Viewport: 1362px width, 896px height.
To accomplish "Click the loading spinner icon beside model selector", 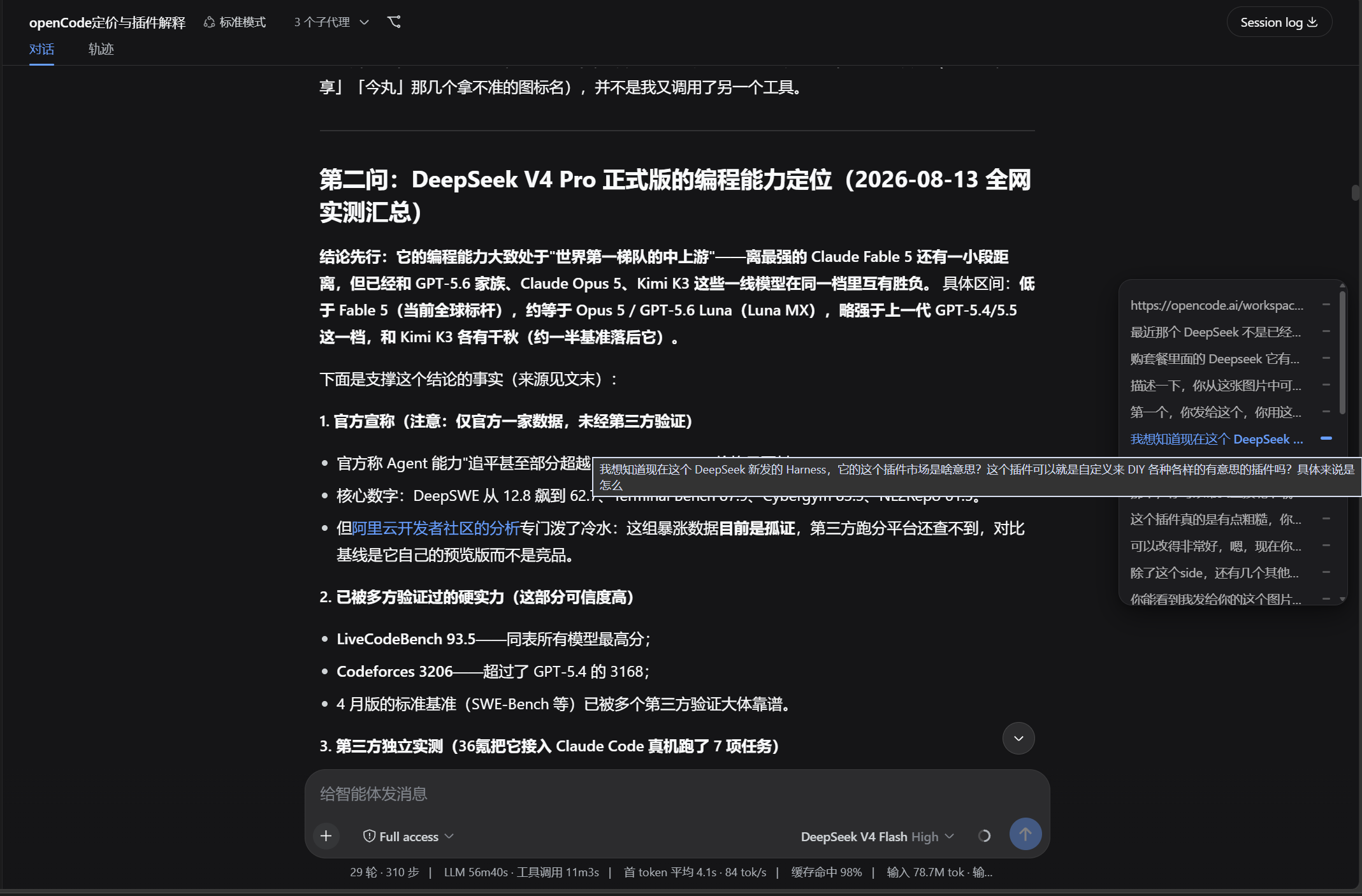I will [985, 836].
